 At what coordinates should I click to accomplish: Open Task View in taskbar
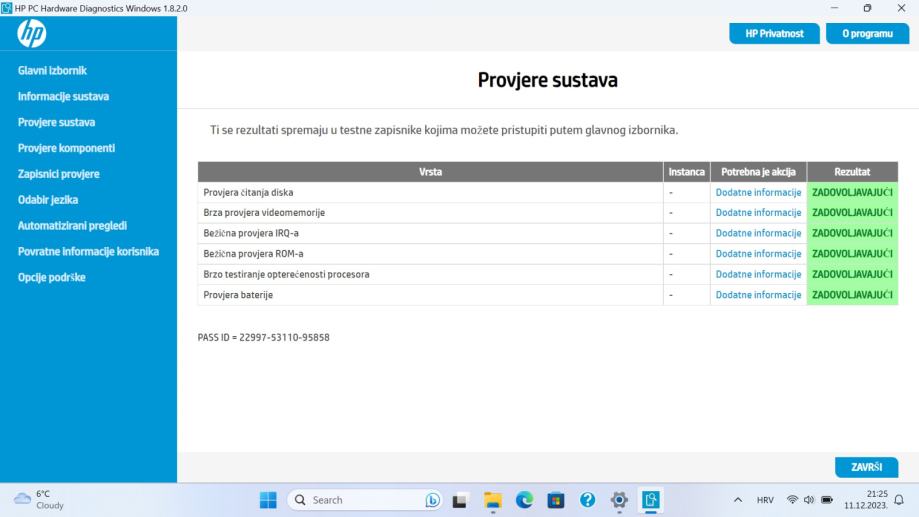[460, 500]
